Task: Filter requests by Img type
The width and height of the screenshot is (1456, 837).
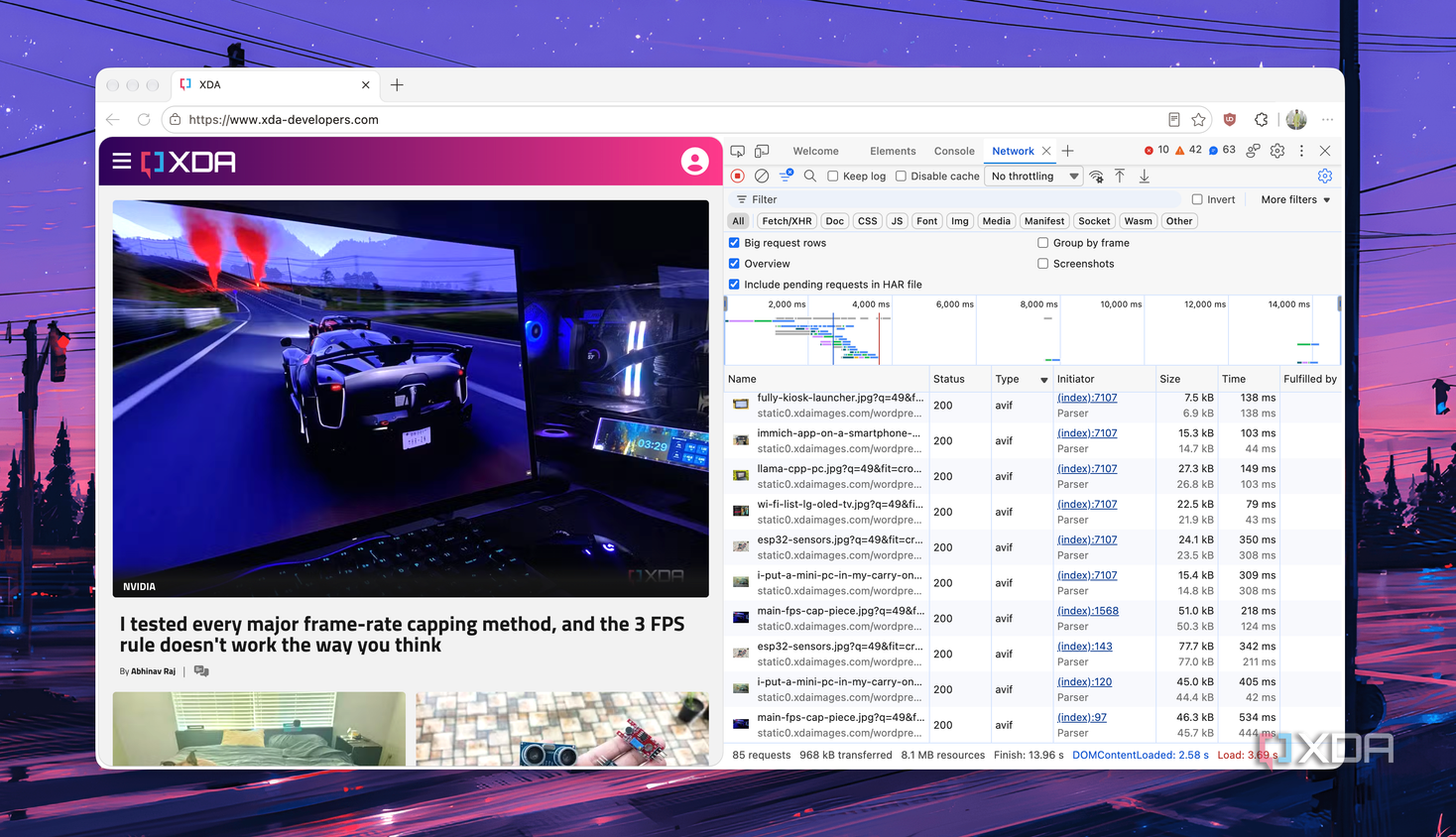Action: point(960,221)
